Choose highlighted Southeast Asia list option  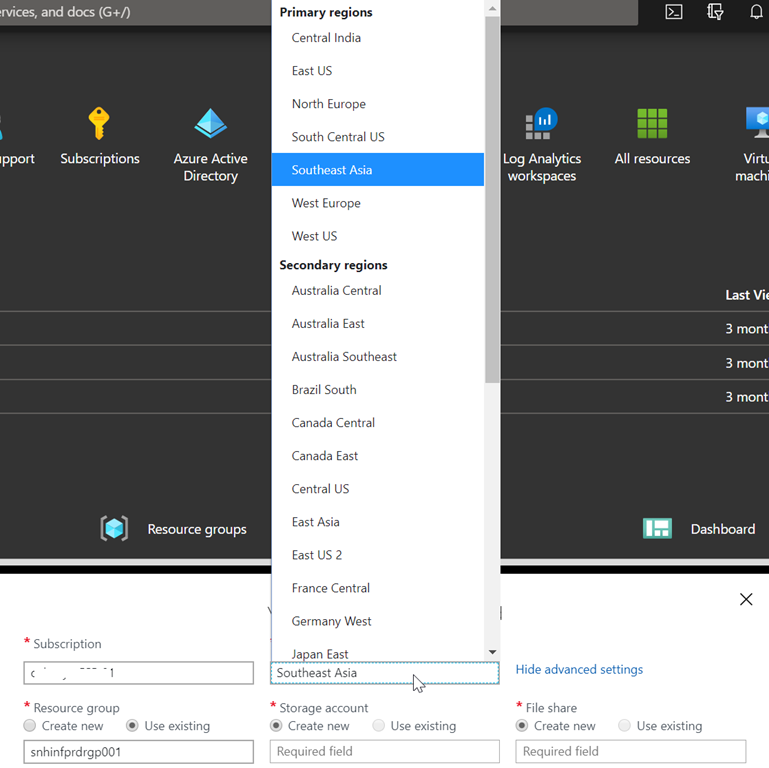[x=378, y=170]
